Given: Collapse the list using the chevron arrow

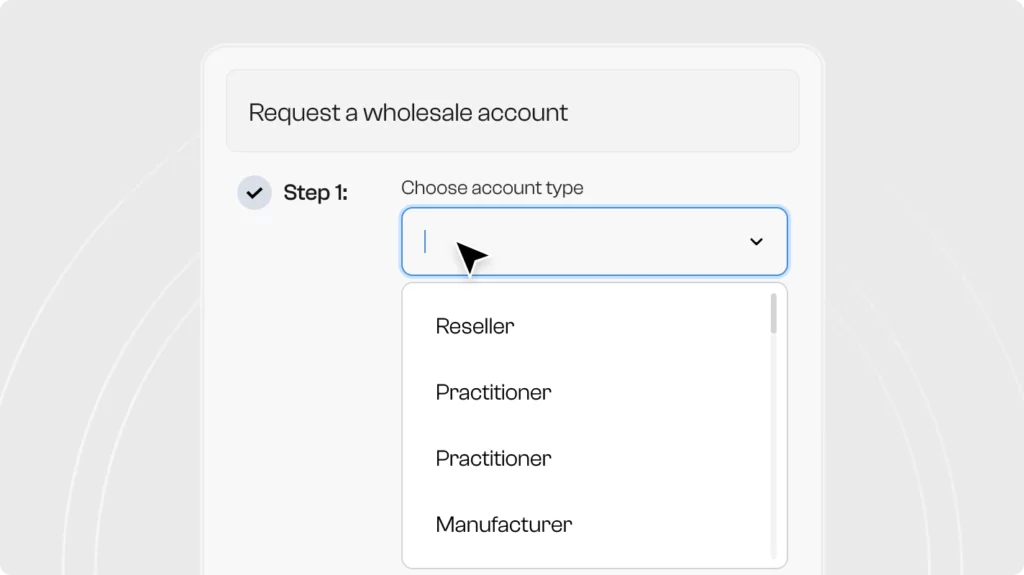Looking at the screenshot, I should (x=756, y=242).
